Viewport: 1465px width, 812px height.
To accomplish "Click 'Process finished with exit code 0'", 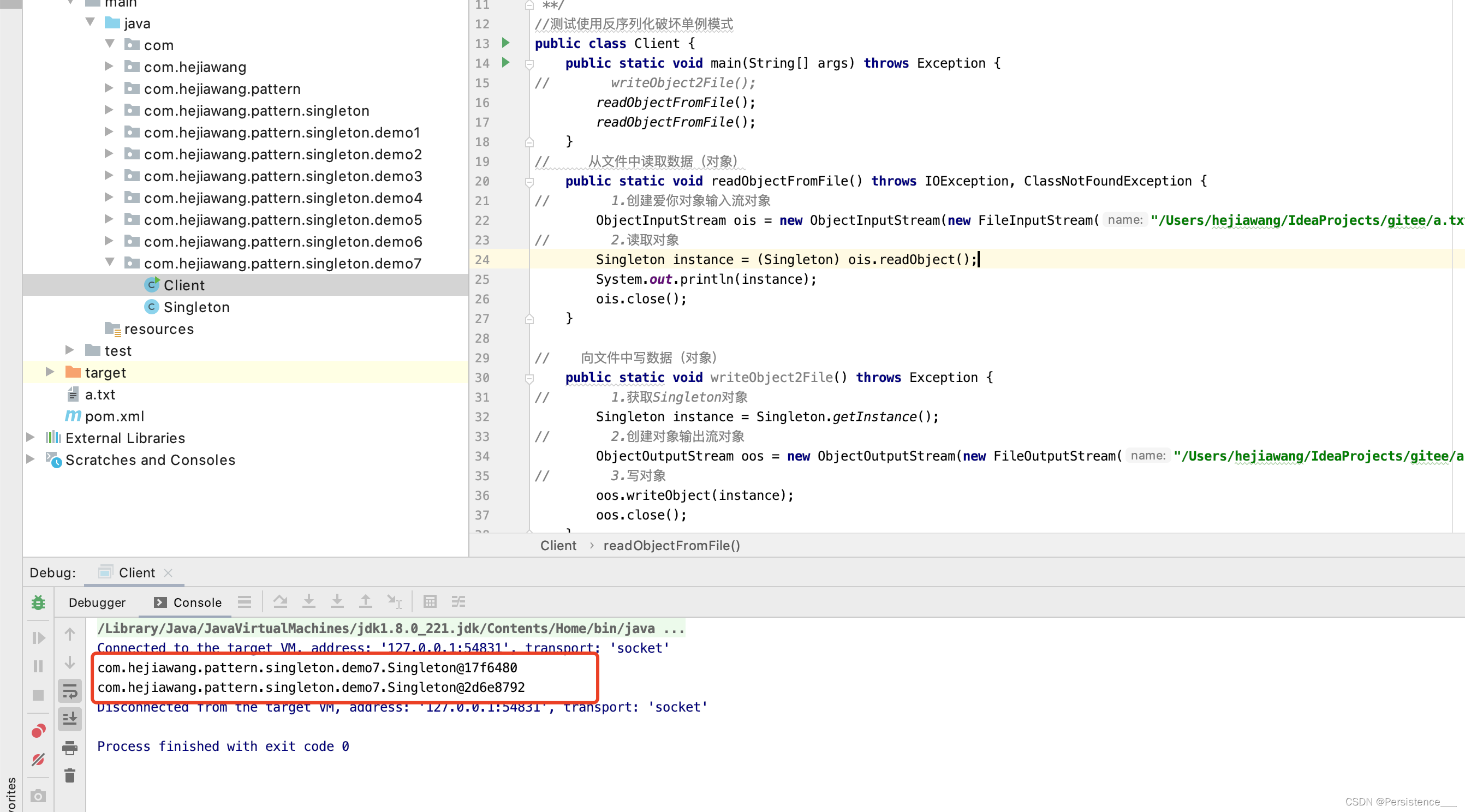I will pos(223,747).
